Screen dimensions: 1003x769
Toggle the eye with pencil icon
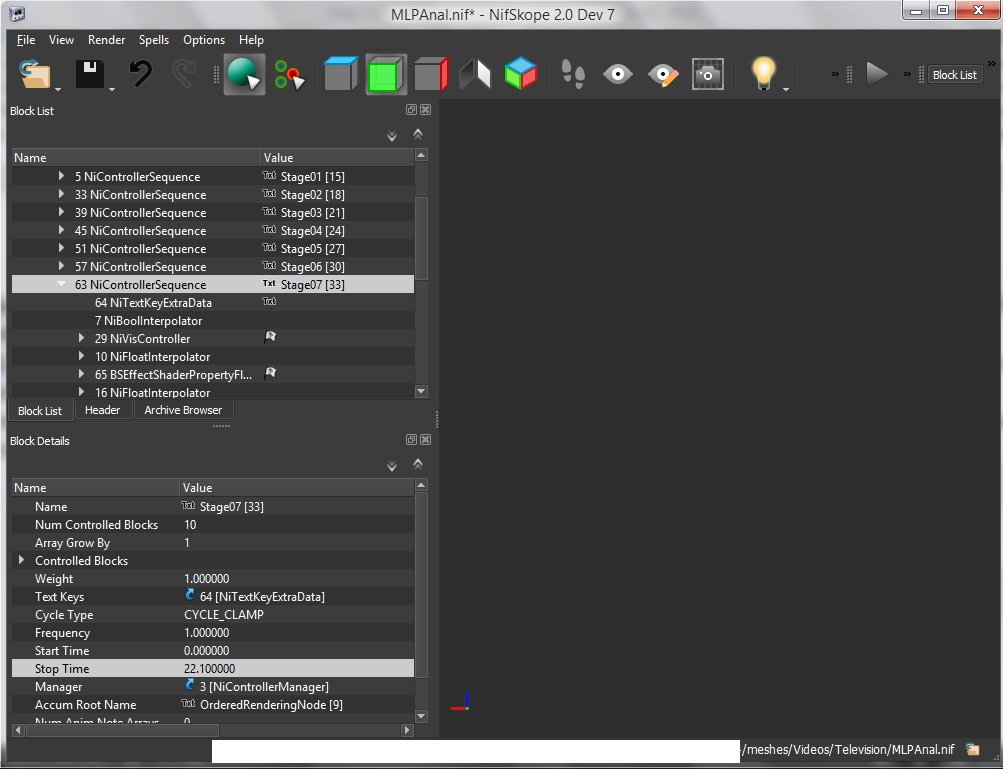coord(663,75)
